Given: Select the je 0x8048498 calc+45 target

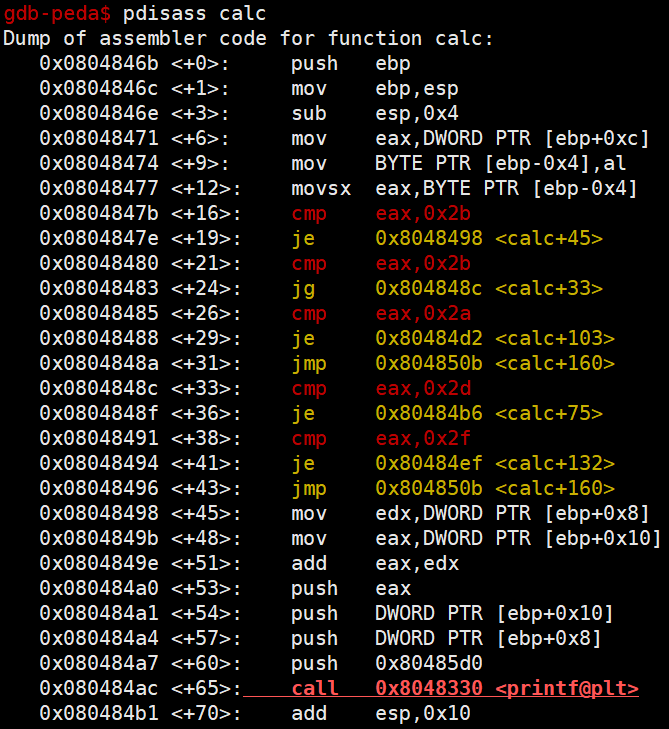Looking at the screenshot, I should (x=489, y=239).
